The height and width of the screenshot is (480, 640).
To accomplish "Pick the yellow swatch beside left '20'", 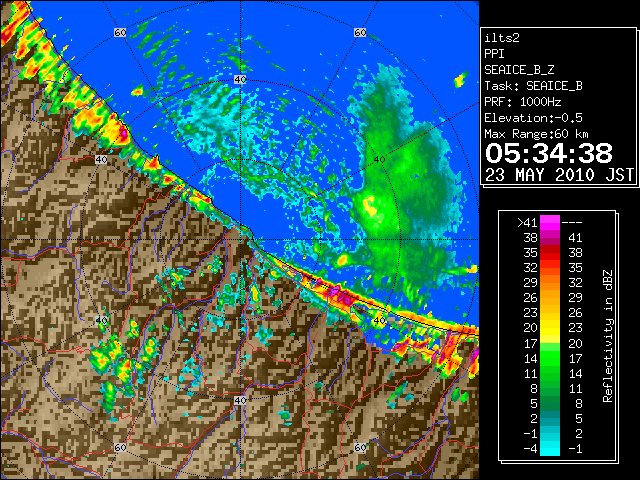I will [550, 328].
